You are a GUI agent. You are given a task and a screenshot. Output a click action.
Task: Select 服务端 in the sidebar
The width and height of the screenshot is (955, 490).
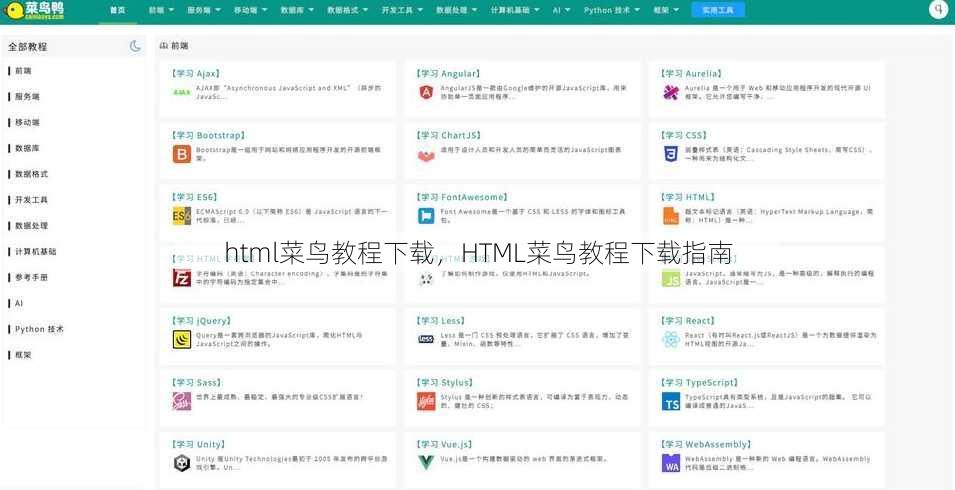pos(27,96)
